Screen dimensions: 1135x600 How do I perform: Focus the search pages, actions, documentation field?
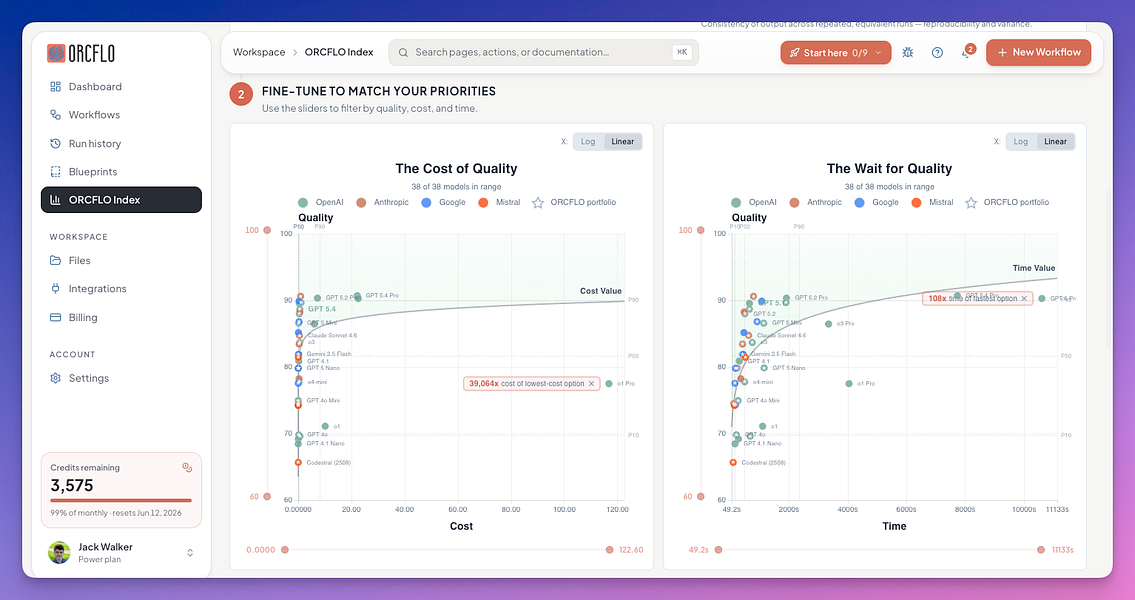click(543, 52)
